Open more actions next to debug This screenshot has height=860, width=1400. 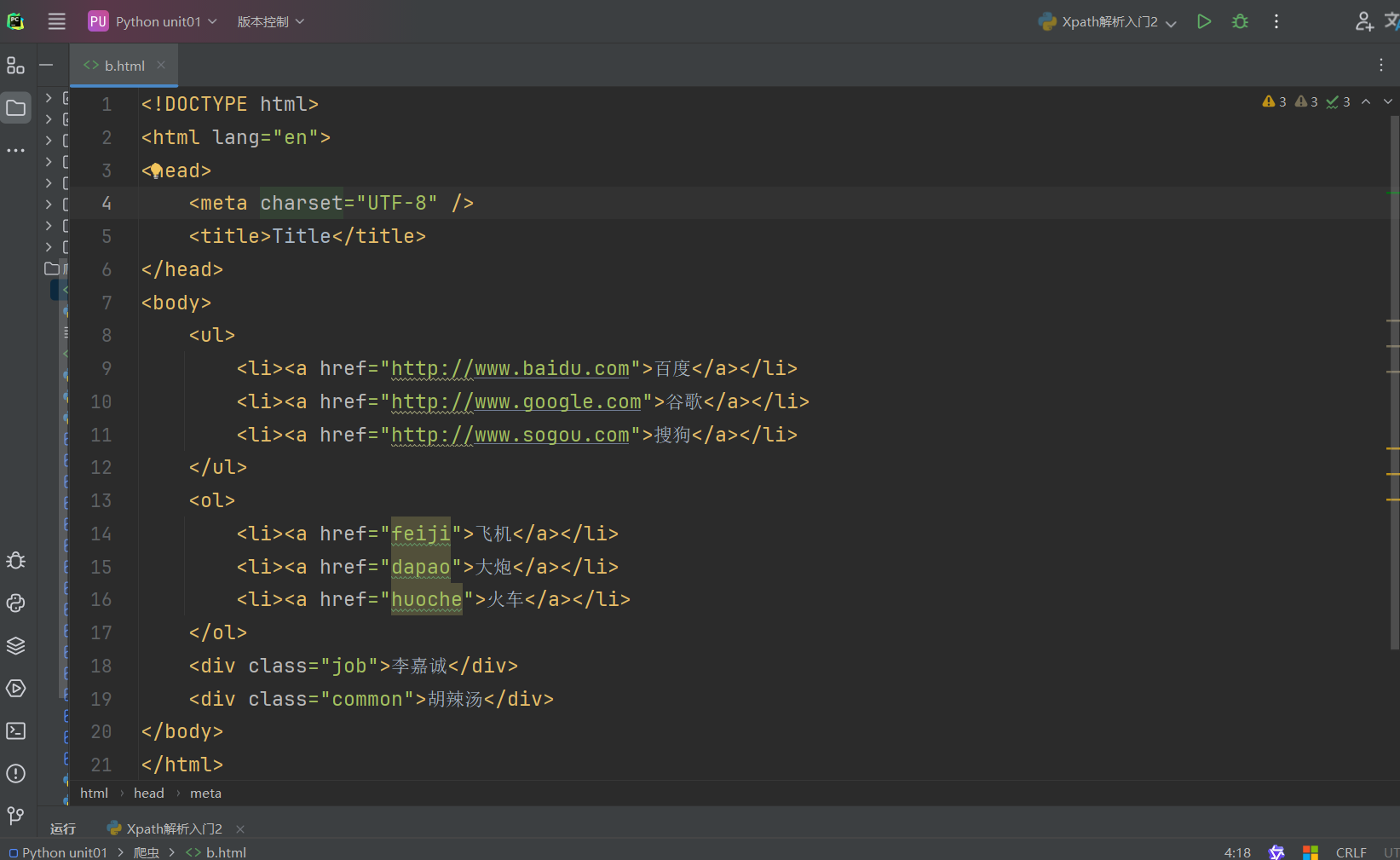tap(1276, 21)
